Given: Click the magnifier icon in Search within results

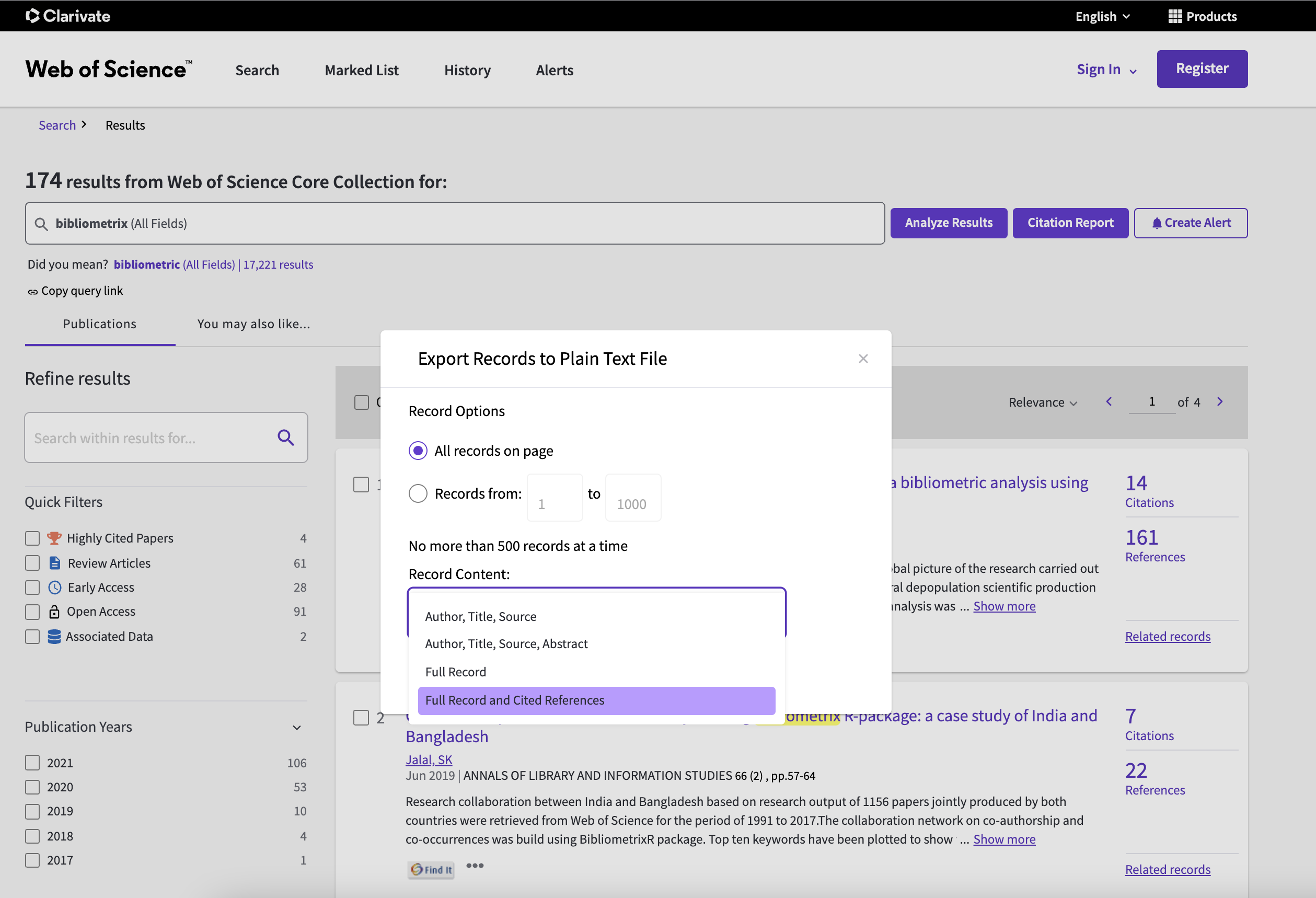Looking at the screenshot, I should (x=285, y=437).
